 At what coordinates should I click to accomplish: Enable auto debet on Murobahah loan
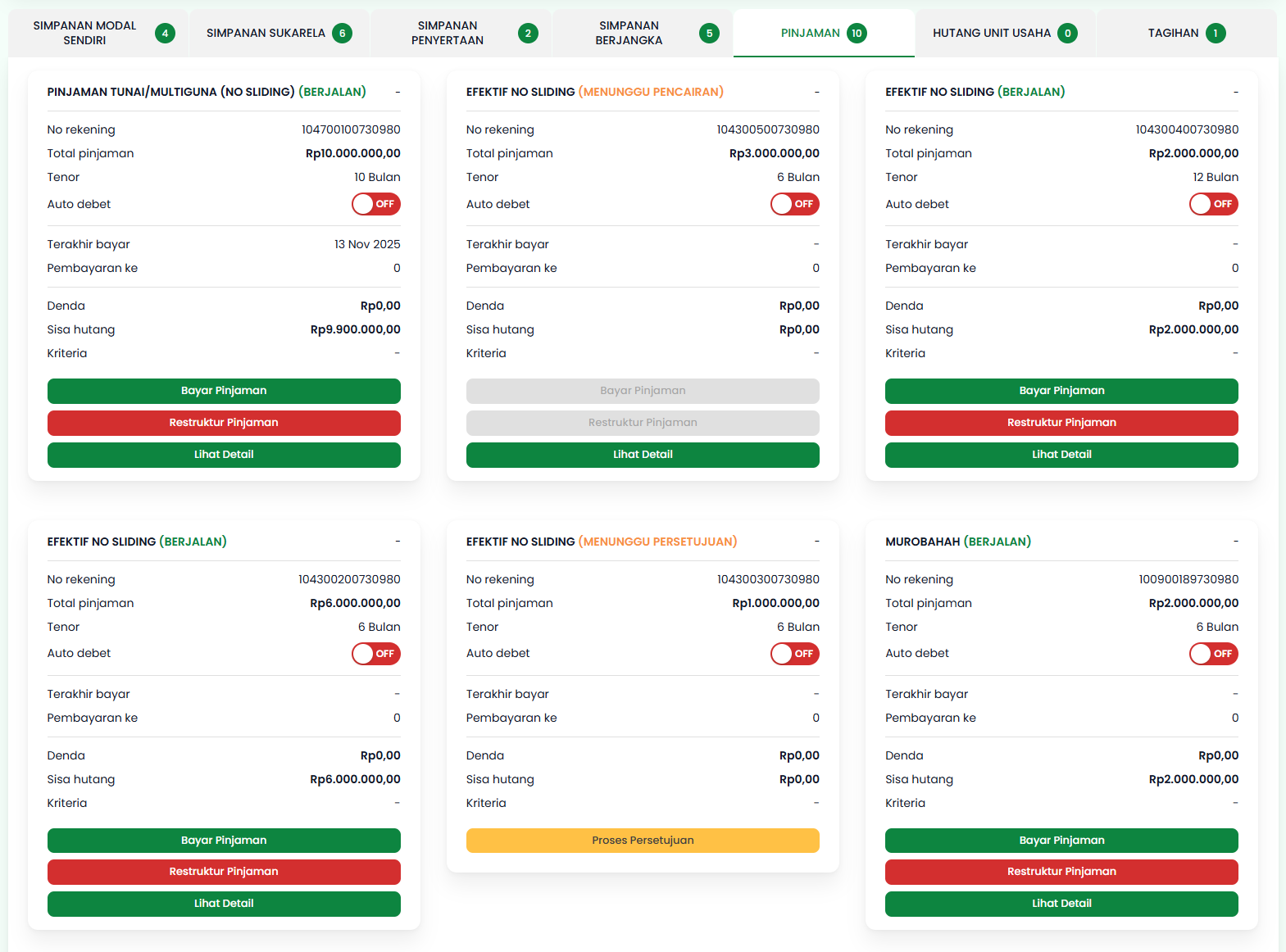pos(1214,654)
